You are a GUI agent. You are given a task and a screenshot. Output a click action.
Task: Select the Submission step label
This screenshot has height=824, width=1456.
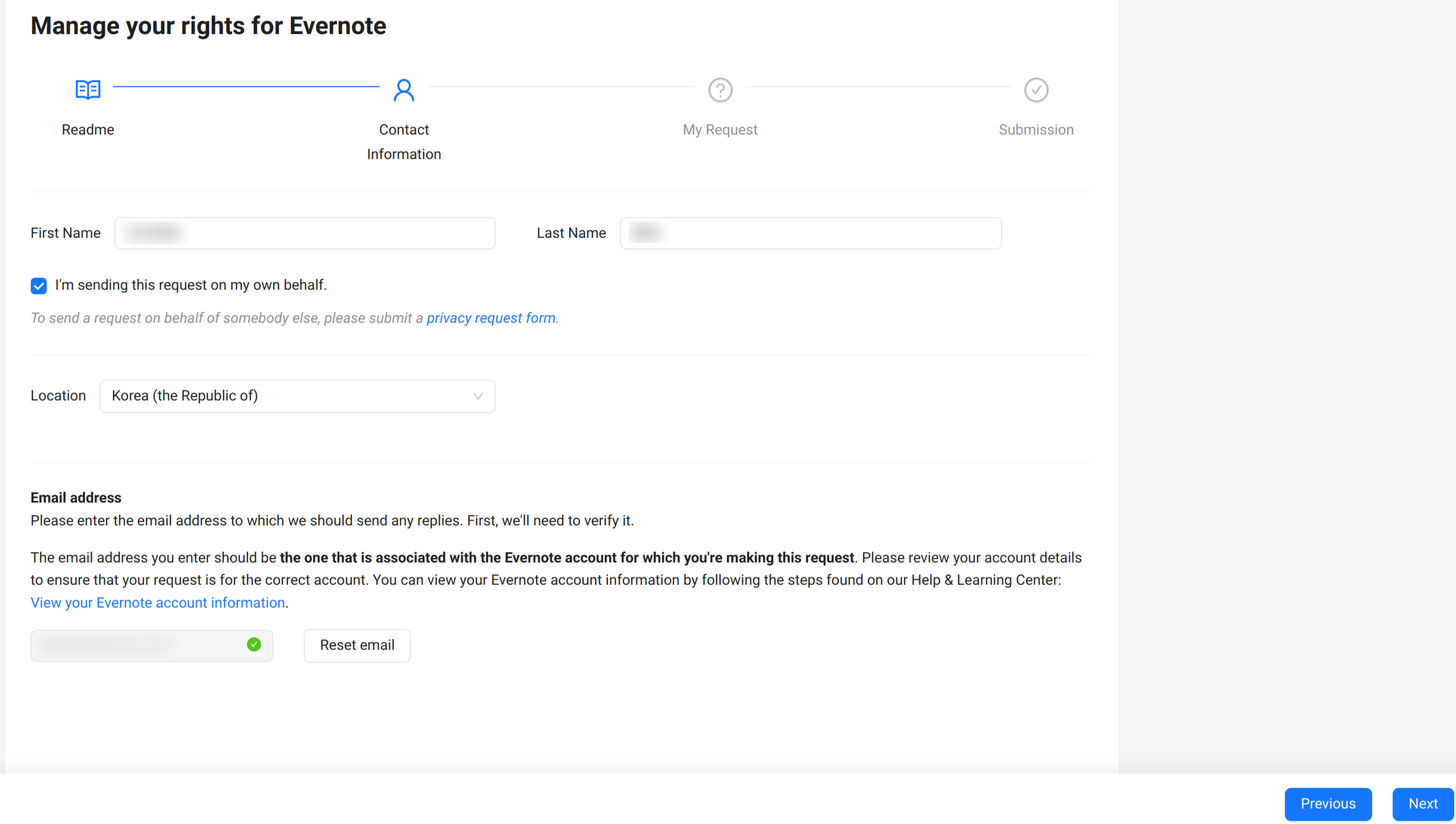1036,130
